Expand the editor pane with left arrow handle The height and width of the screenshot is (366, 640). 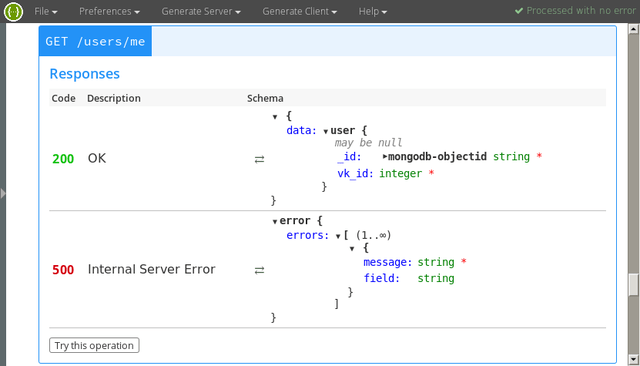pos(3,193)
